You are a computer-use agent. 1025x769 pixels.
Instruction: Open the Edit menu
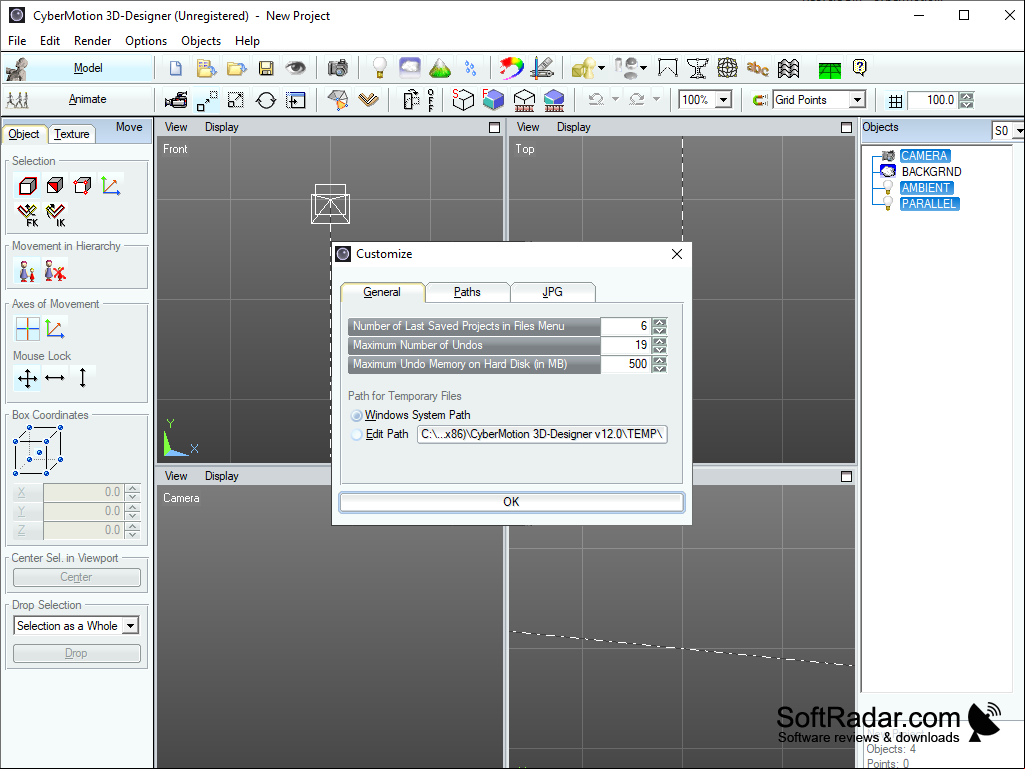50,41
